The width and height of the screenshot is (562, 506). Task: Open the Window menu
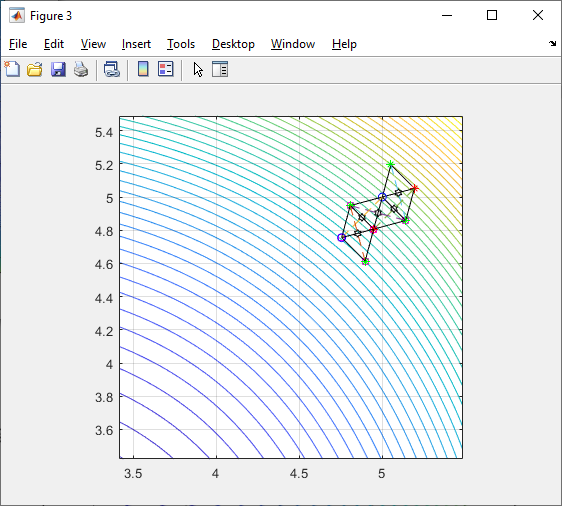293,44
